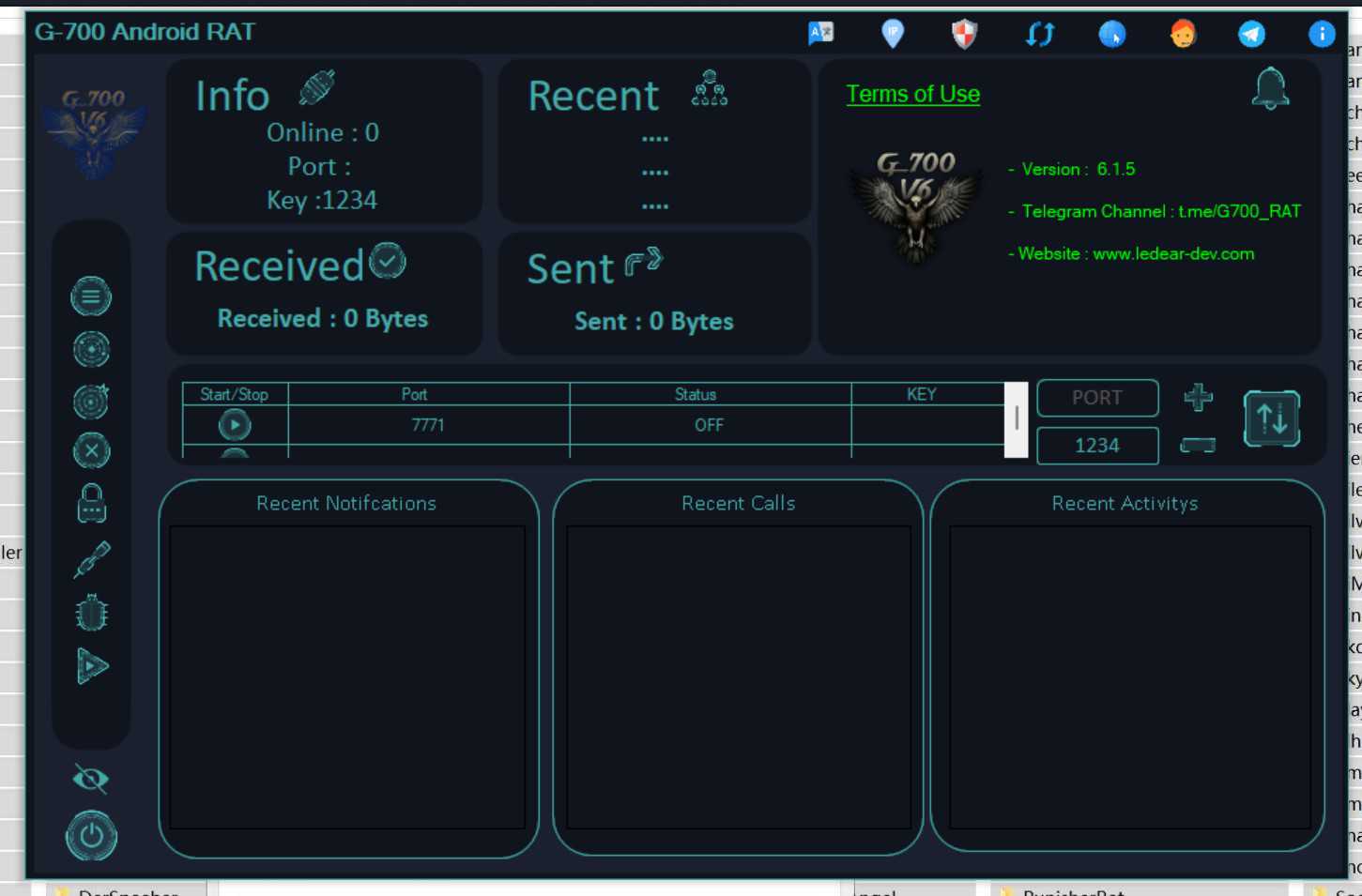Select the OFF status cell
1362x896 pixels.
[x=711, y=425]
